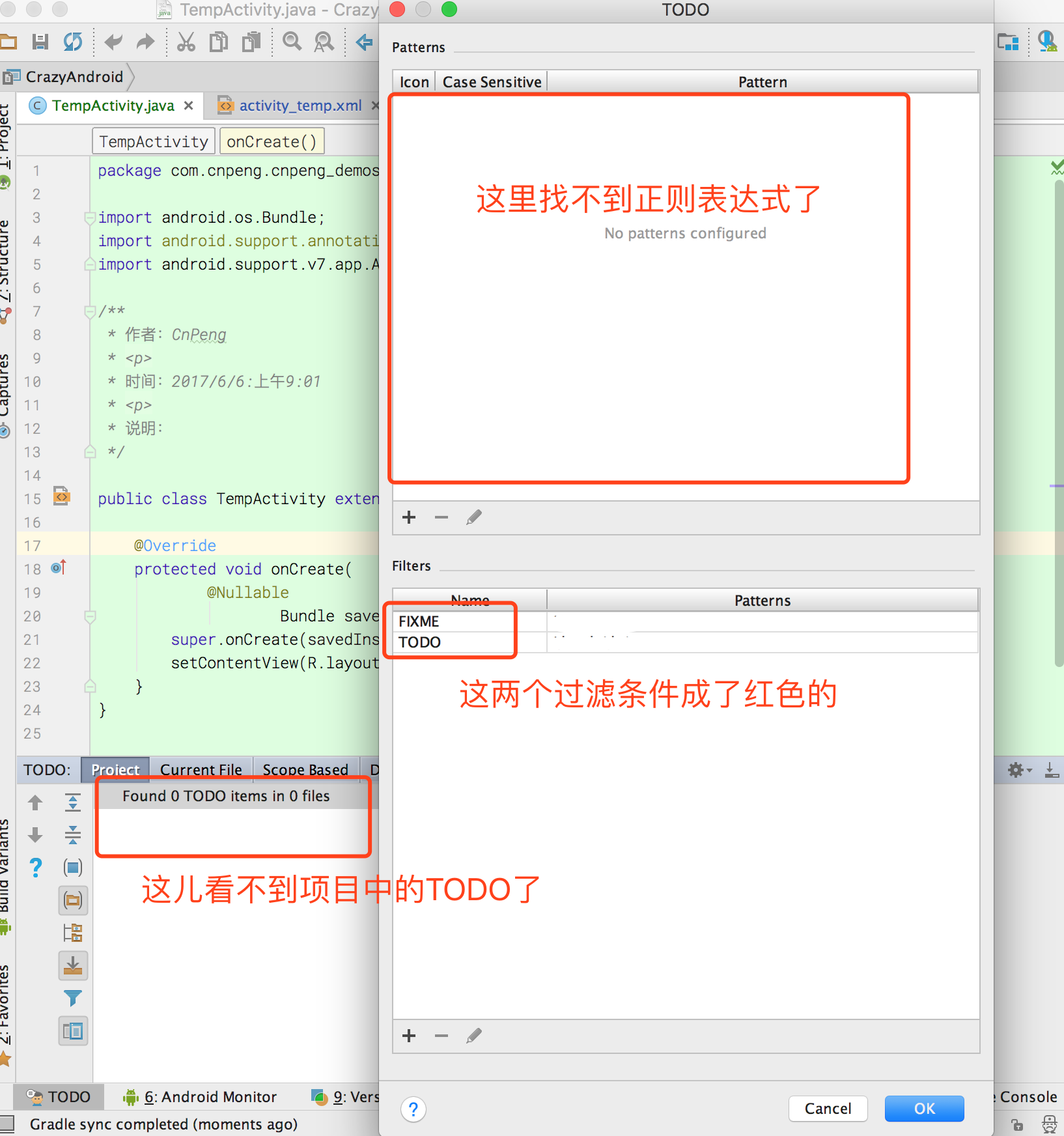Click the layout gutter icon on line 15
The image size is (1064, 1136).
(x=61, y=496)
